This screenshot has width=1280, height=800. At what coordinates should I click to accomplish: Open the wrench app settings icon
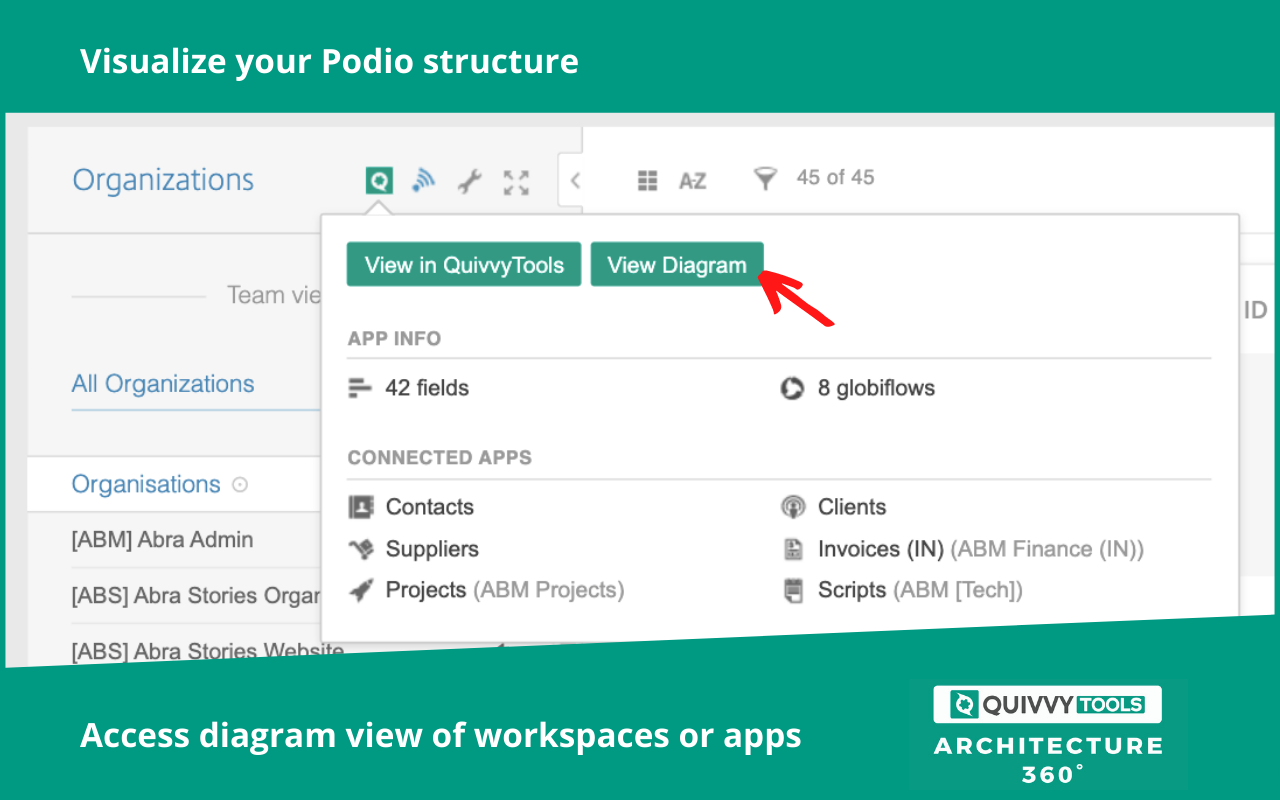tap(469, 181)
